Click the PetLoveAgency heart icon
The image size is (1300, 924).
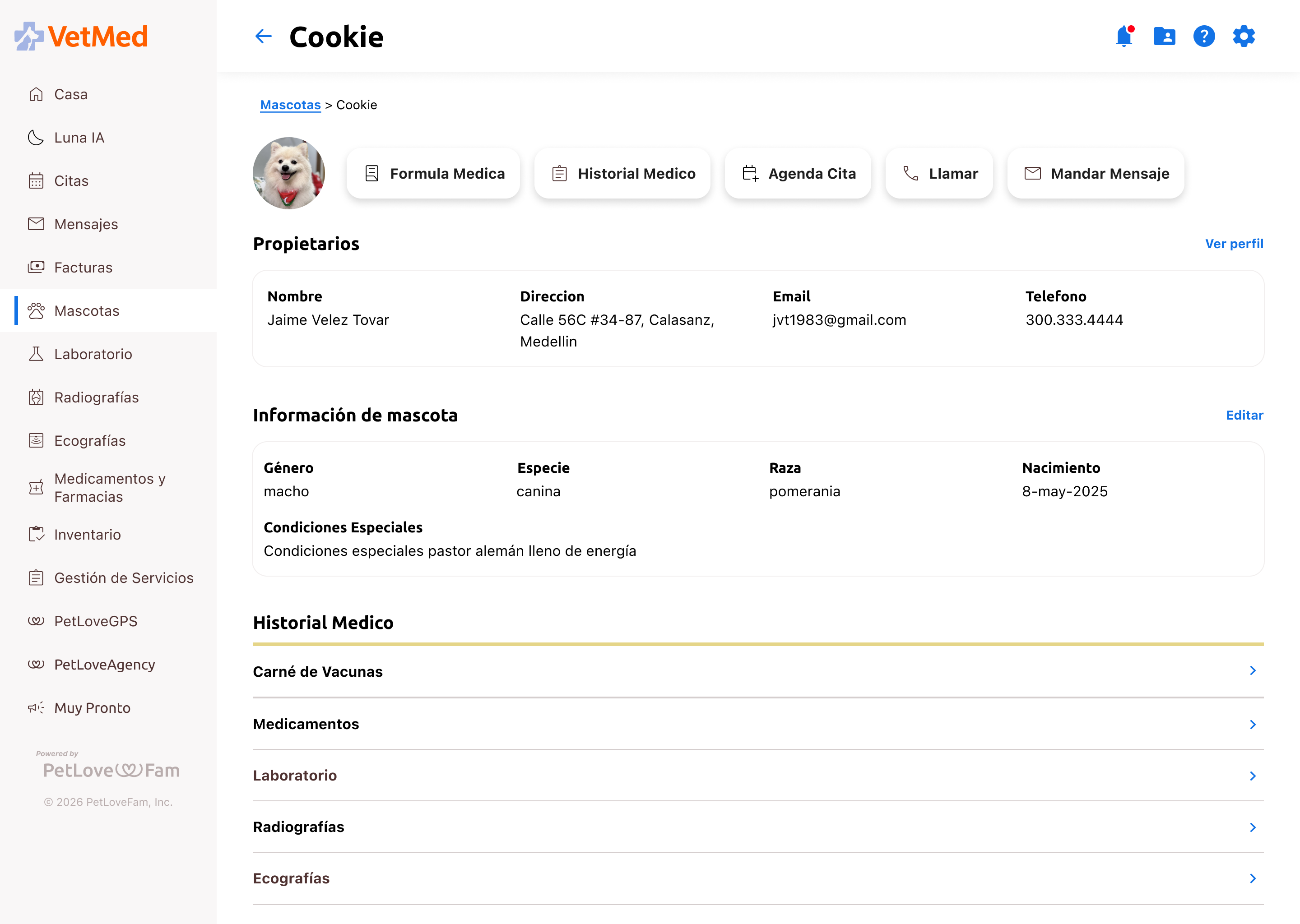36,664
